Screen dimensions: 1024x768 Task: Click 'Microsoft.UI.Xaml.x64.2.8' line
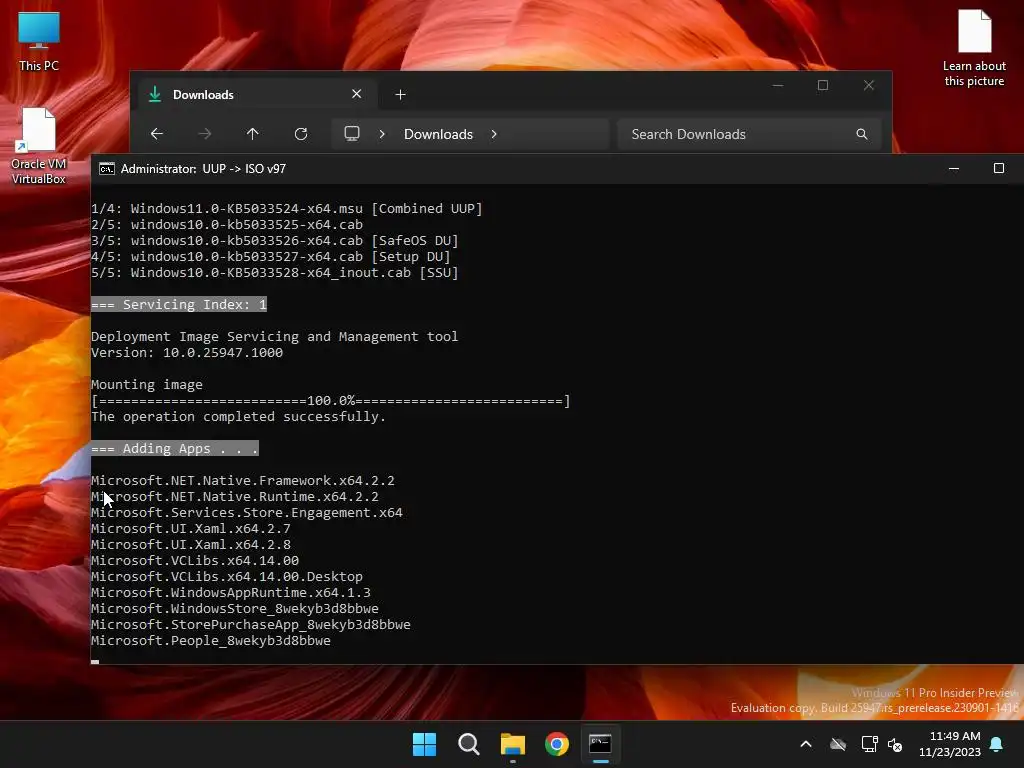191,545
